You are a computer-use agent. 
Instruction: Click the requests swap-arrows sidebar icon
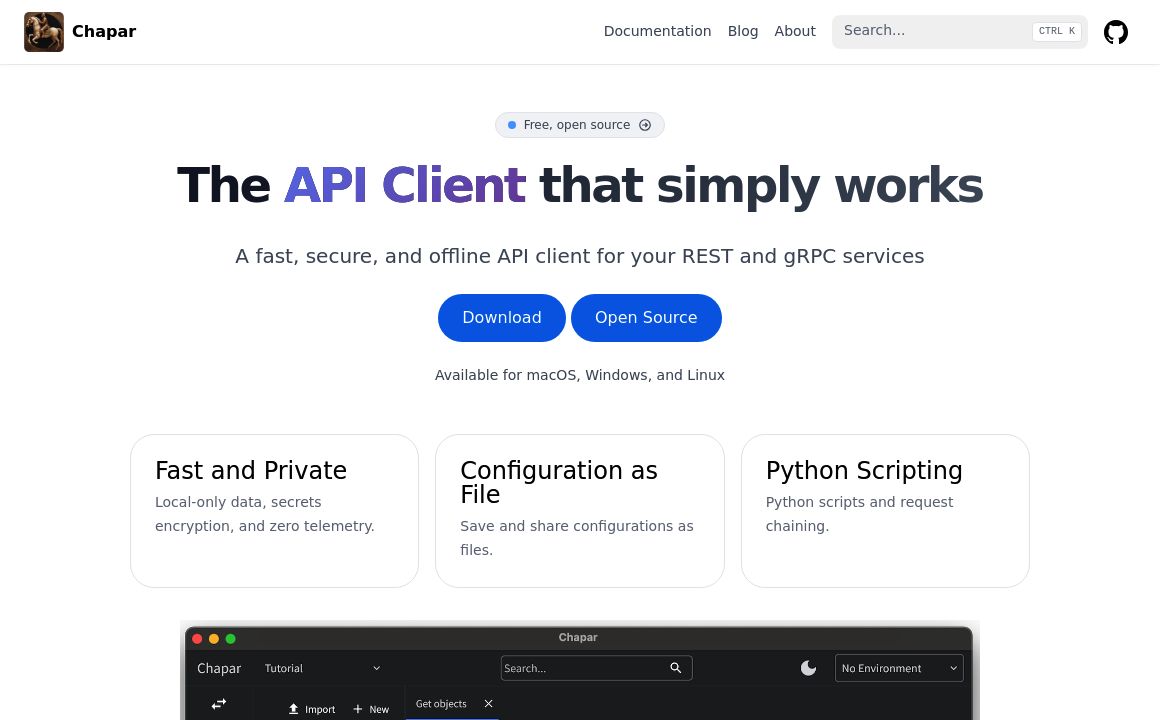point(218,704)
